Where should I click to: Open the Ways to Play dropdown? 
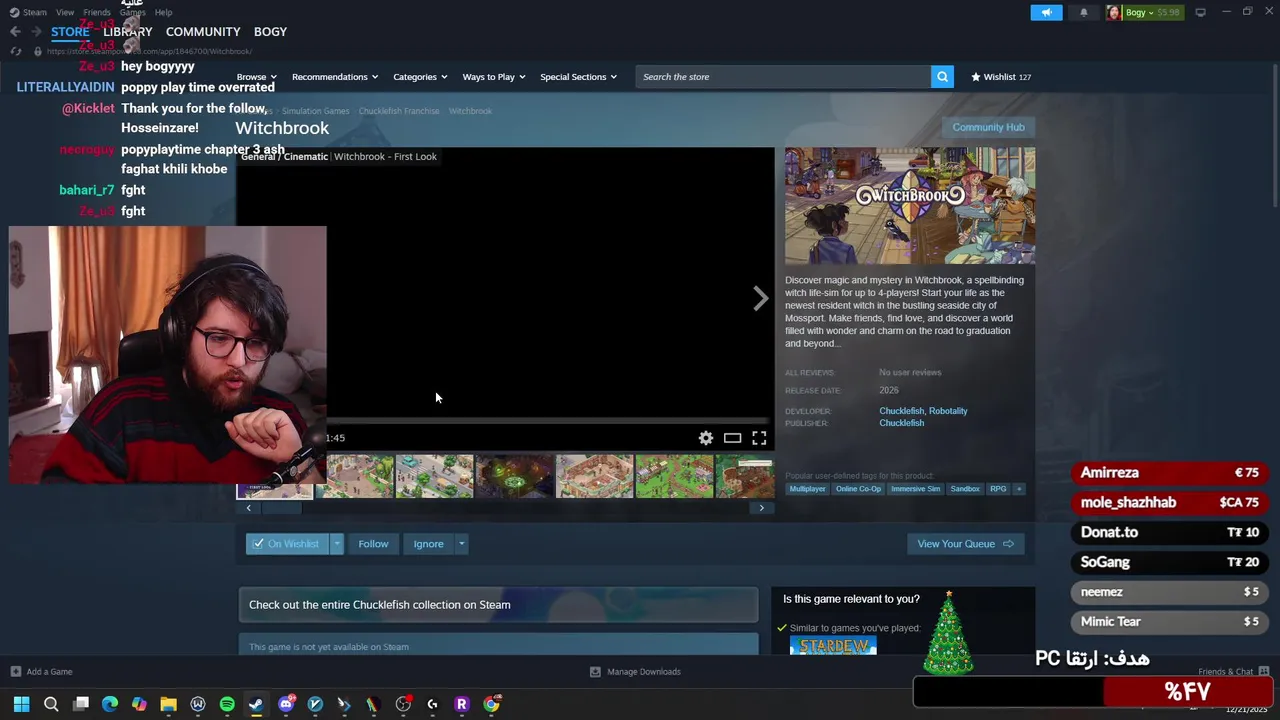pos(494,77)
